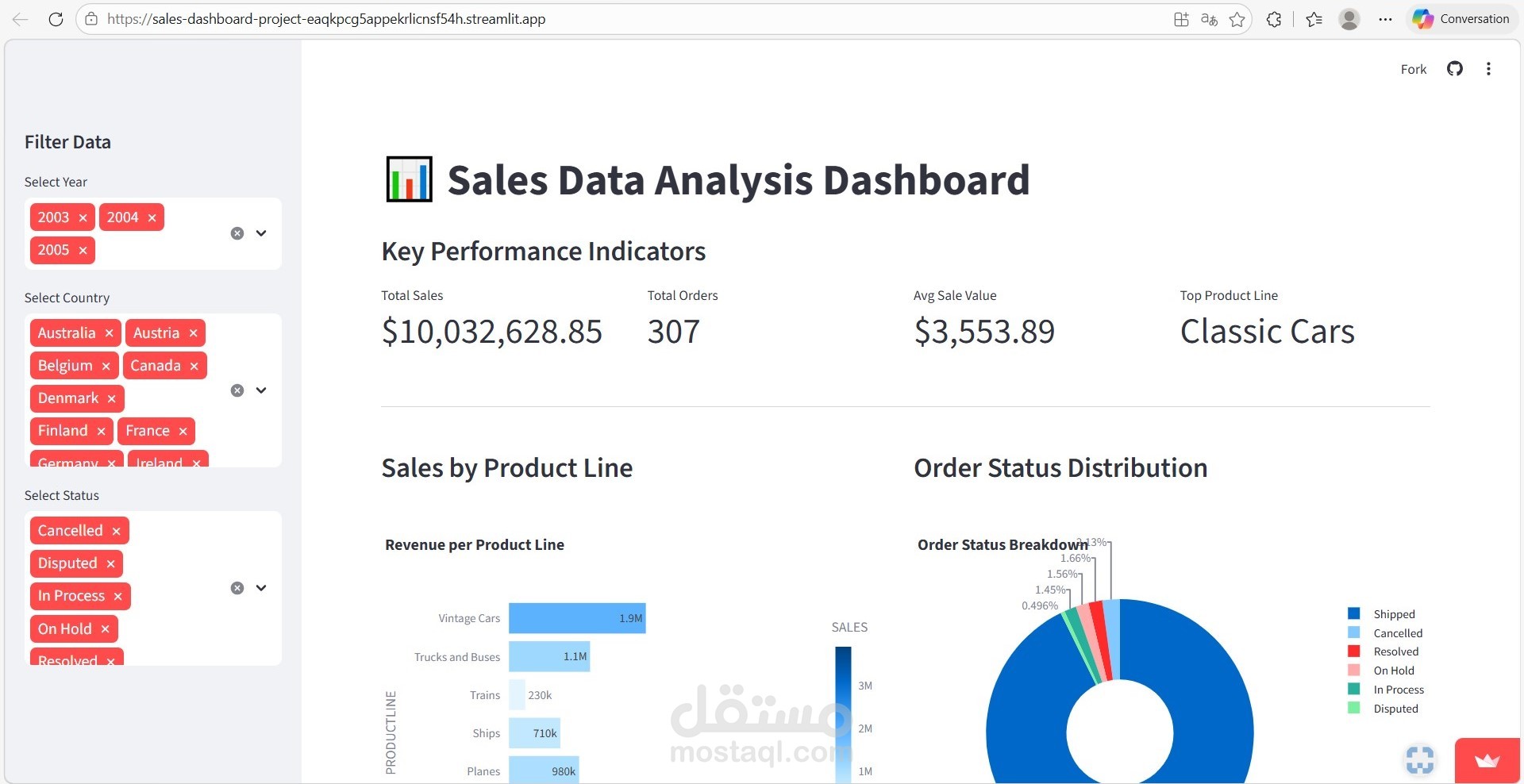Click the screenshot capture floating icon
Image resolution: width=1524 pixels, height=784 pixels.
click(x=1420, y=759)
